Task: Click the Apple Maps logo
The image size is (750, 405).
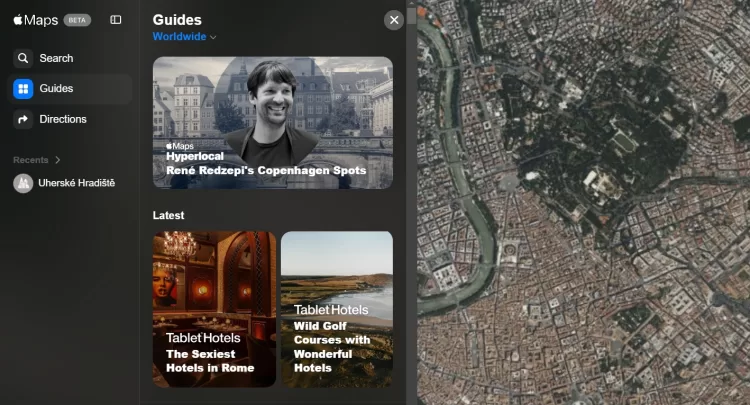Action: pos(35,20)
